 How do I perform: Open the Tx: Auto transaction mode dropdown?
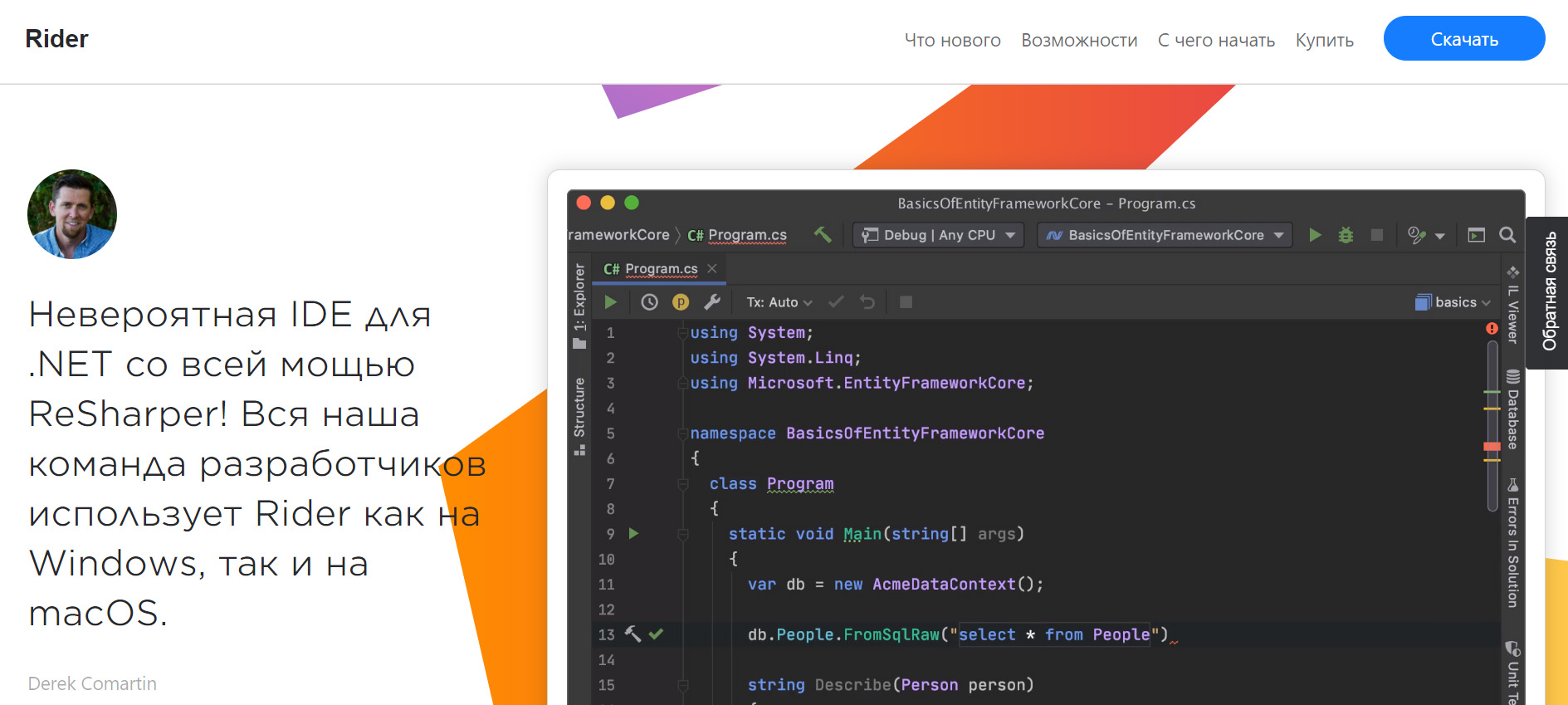(779, 302)
